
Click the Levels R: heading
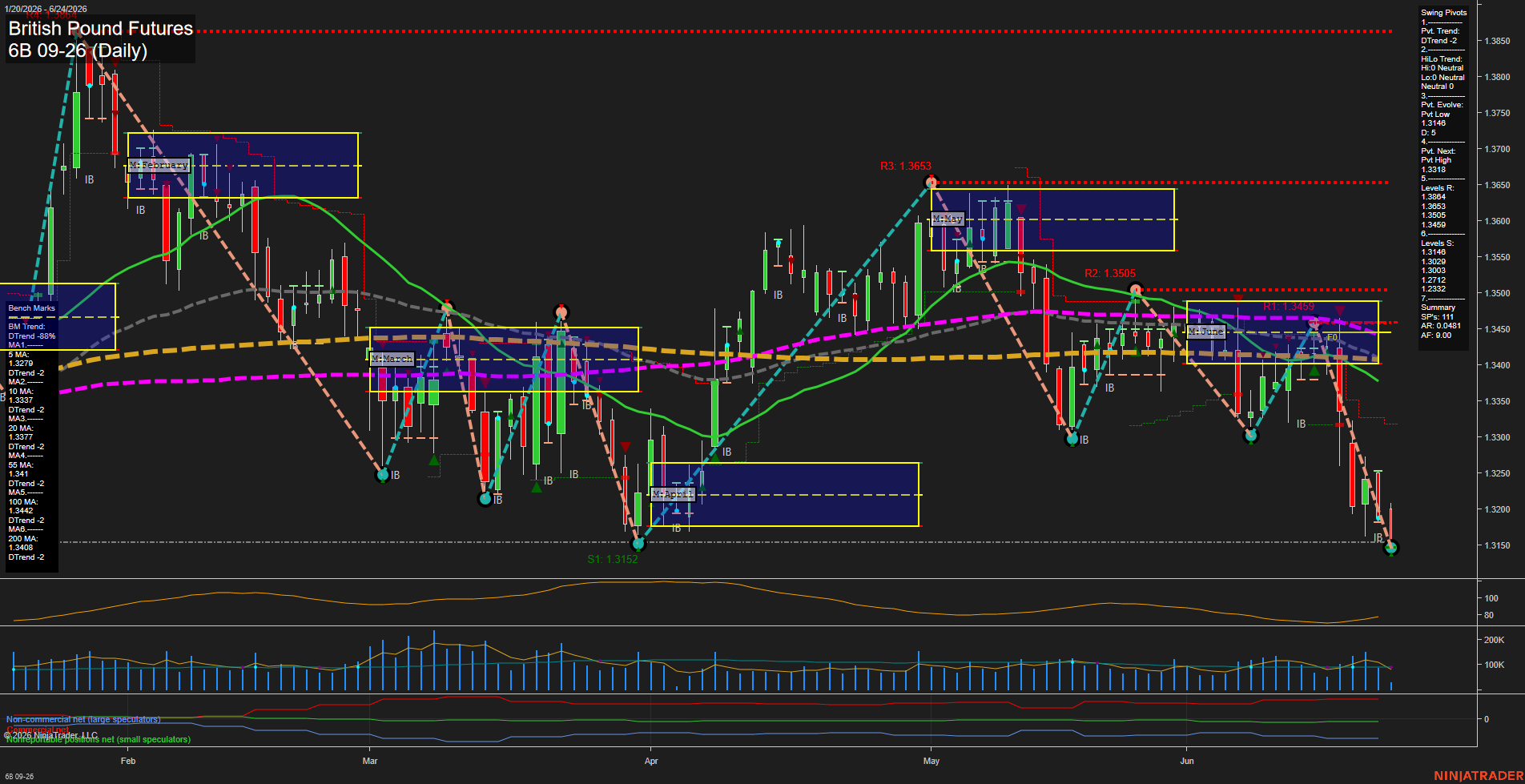pyautogui.click(x=1438, y=188)
